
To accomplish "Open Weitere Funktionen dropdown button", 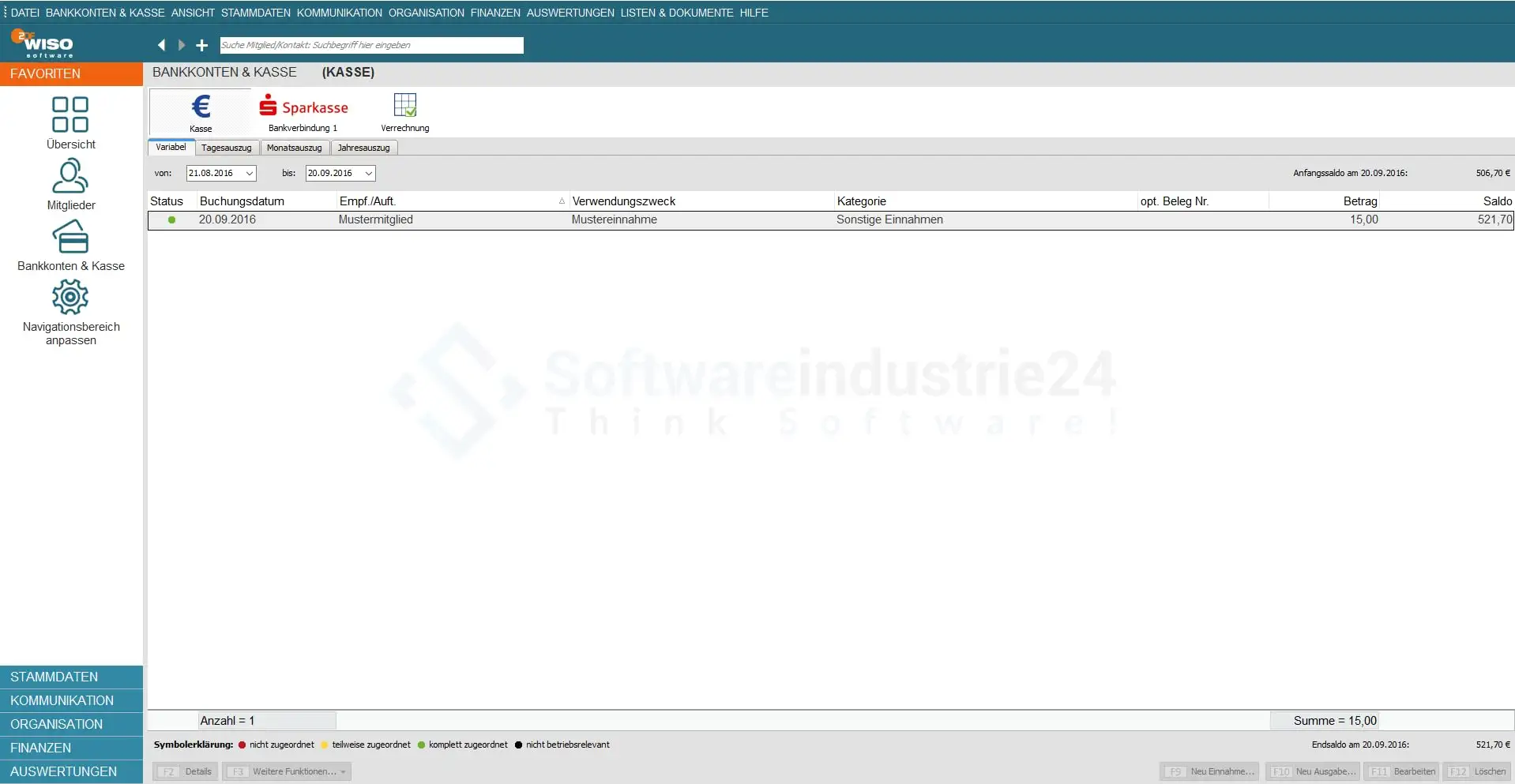I will (287, 771).
